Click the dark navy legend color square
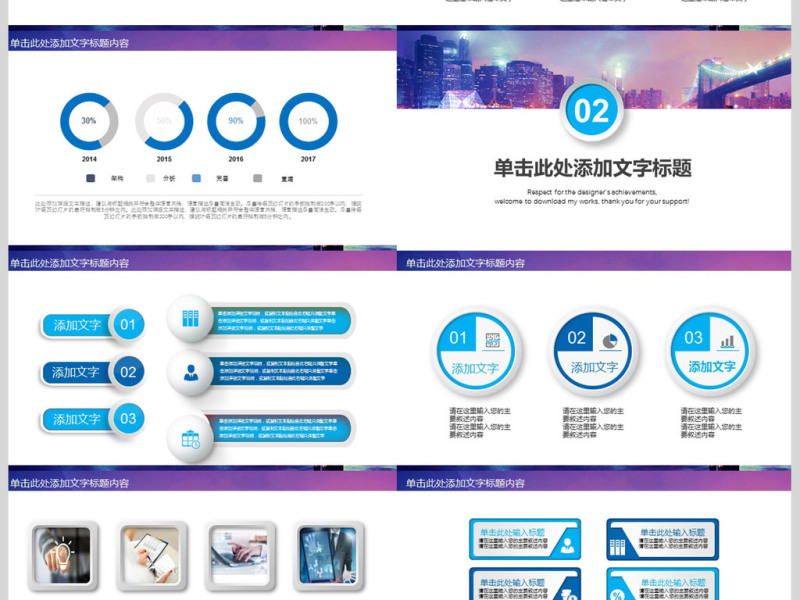 tap(91, 178)
